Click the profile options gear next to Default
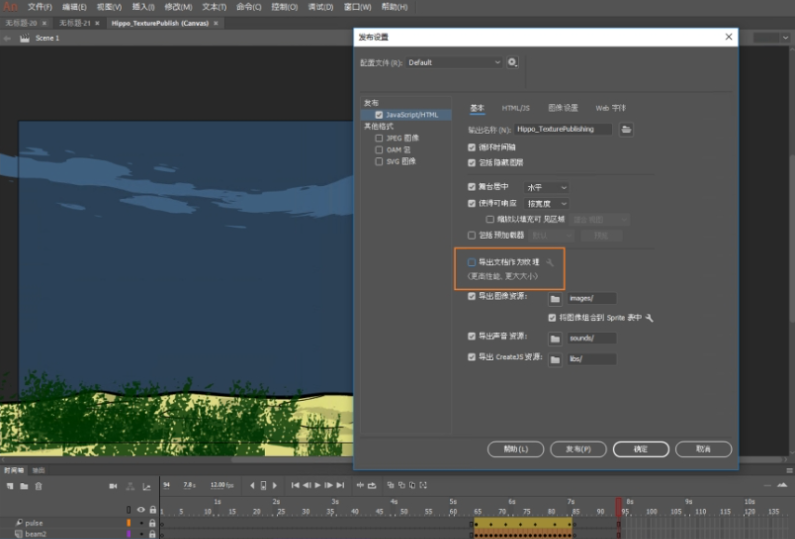 click(512, 62)
